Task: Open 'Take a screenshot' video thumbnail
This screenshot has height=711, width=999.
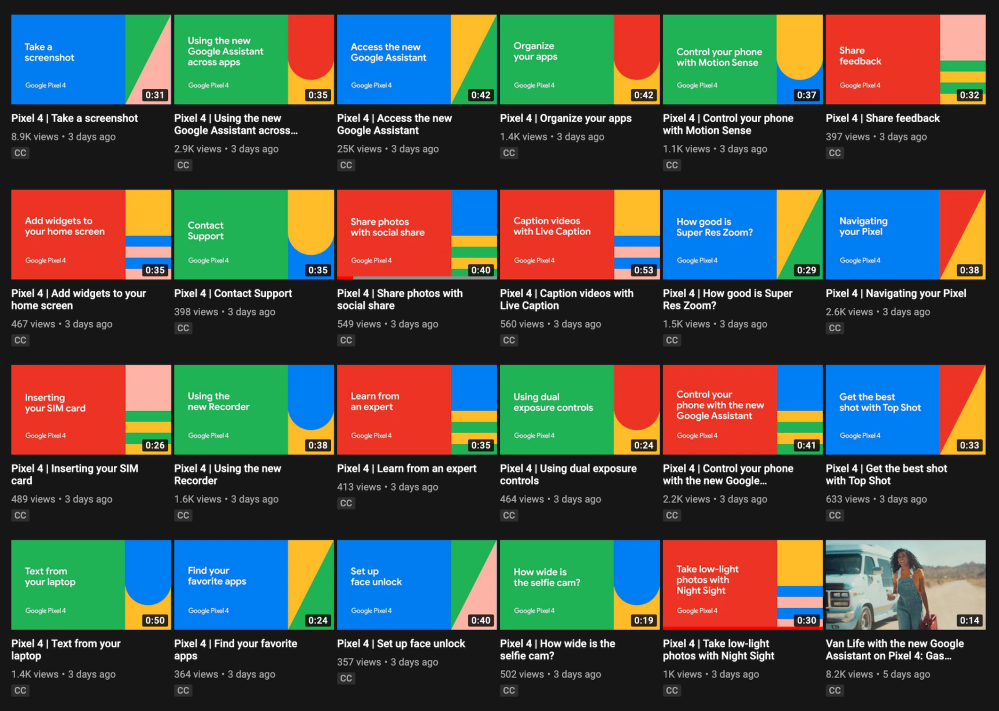Action: pyautogui.click(x=91, y=60)
